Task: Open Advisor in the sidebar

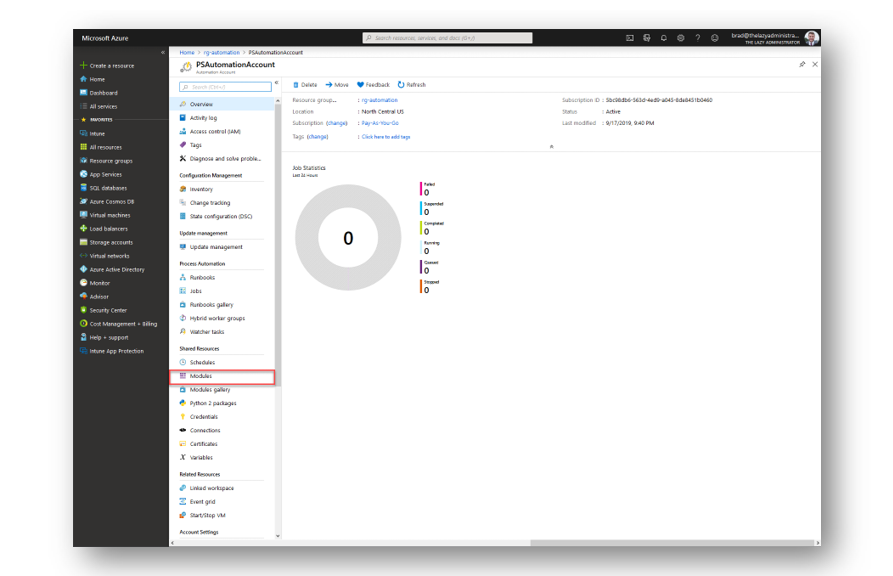Action: click(x=94, y=297)
